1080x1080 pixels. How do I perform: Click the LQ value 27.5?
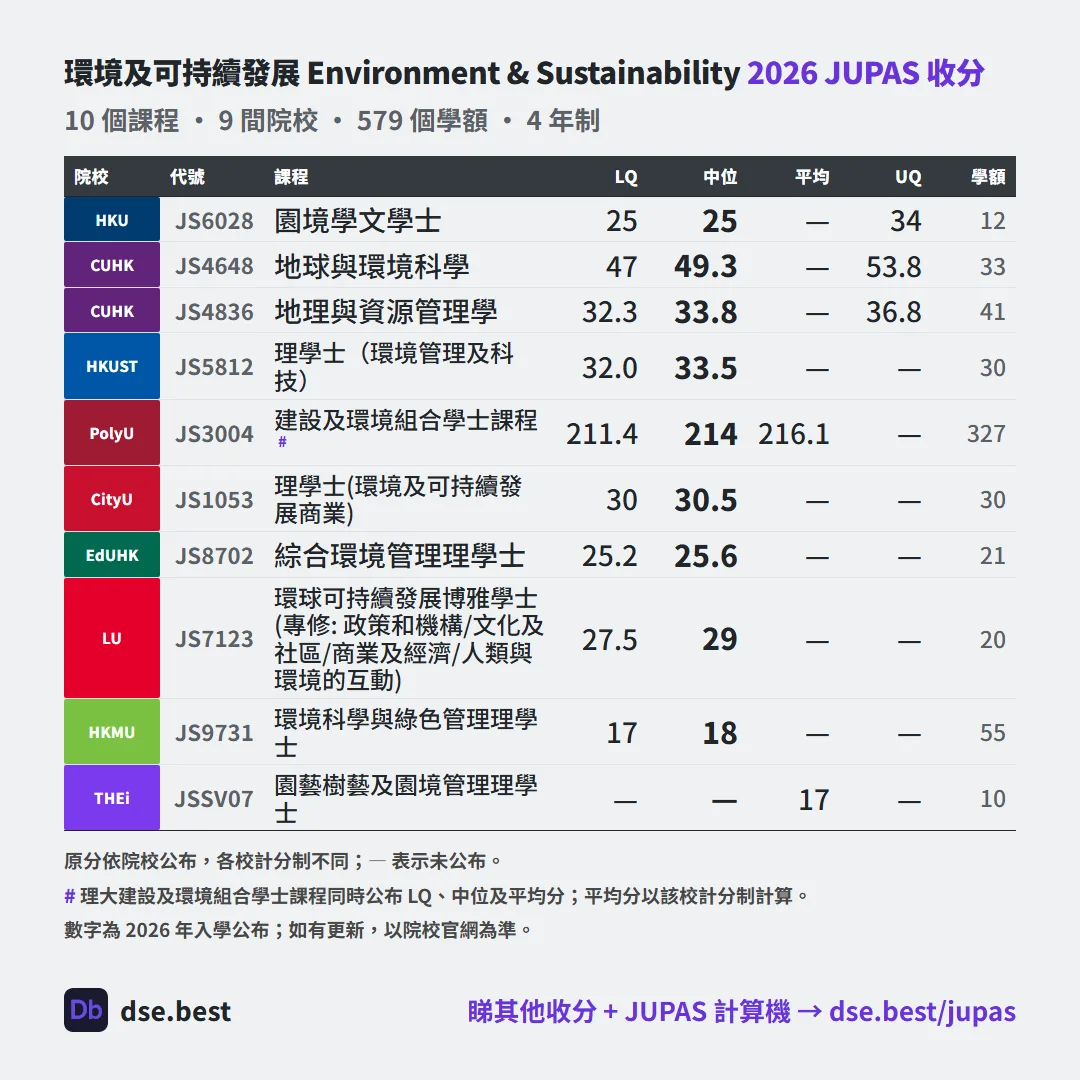pyautogui.click(x=610, y=640)
